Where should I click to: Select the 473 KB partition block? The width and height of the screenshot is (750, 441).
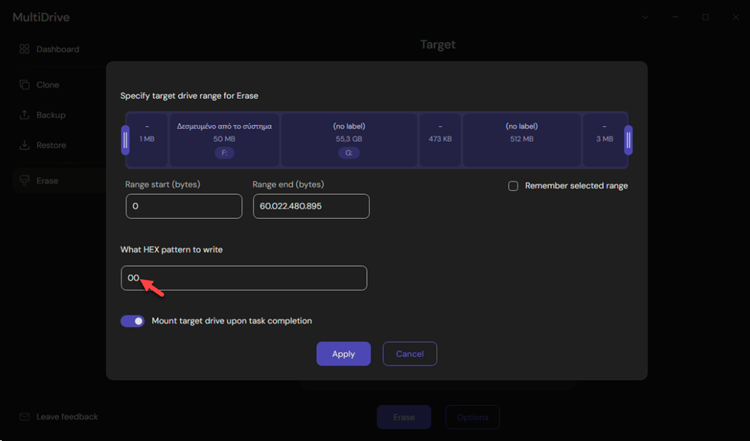[x=440, y=140]
